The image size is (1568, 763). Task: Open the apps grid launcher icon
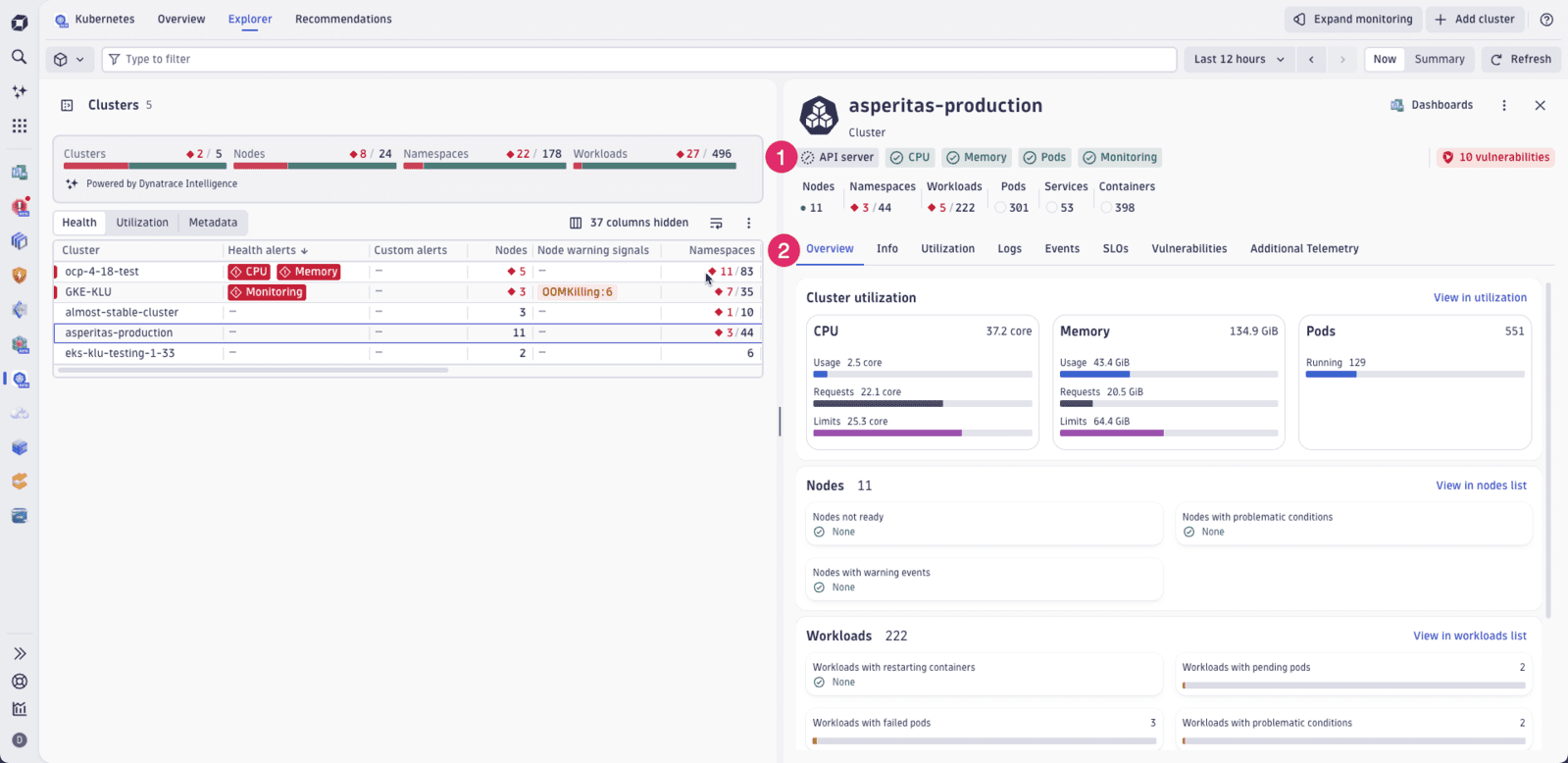pos(19,126)
